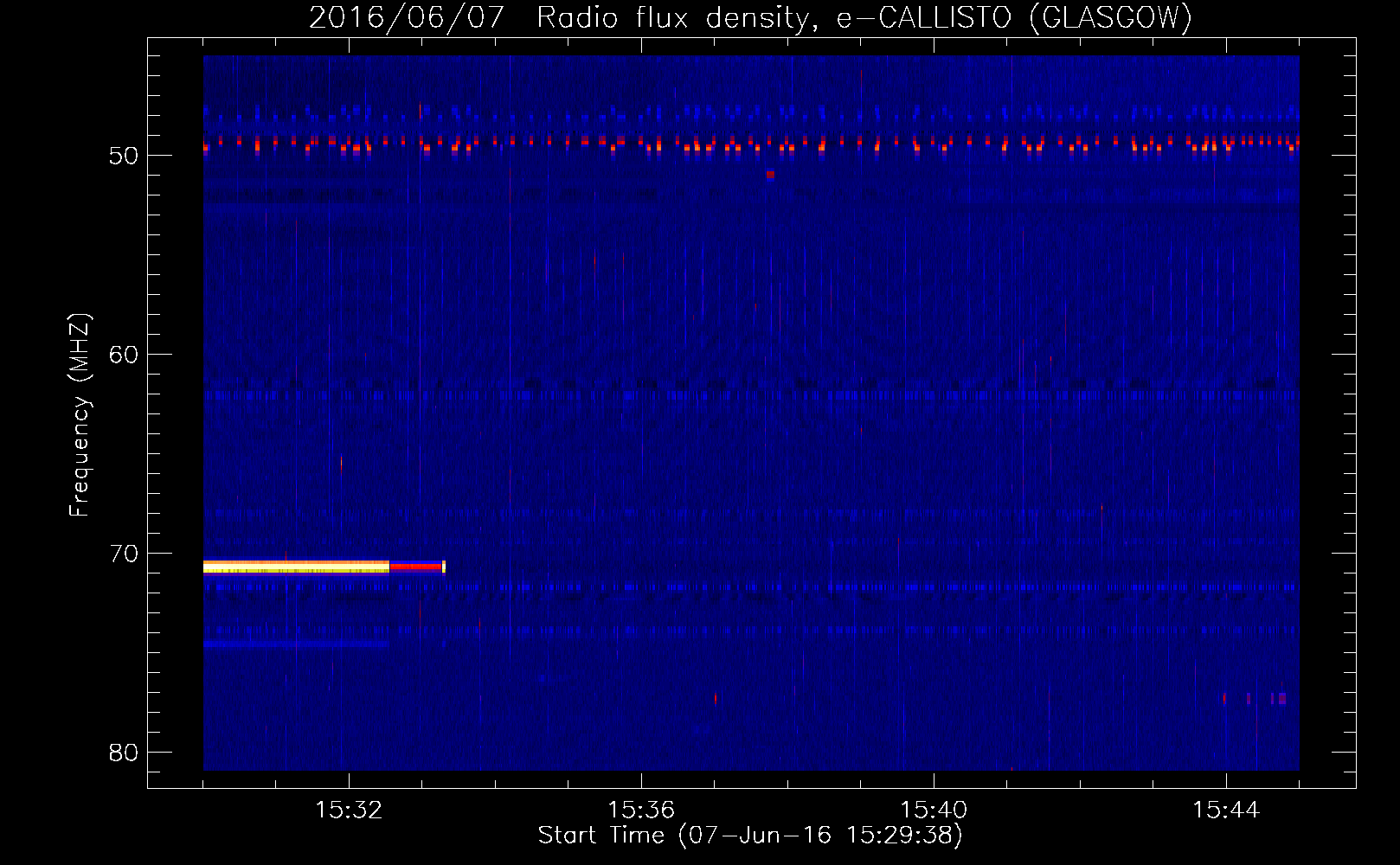1400x865 pixels.
Task: Click the 'Start Time (07-Jun-16 15:29:38)' axis label
Action: click(x=750, y=836)
